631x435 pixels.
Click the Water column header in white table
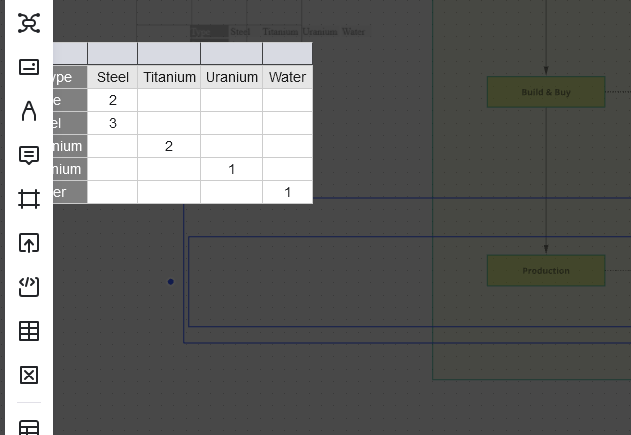(287, 77)
